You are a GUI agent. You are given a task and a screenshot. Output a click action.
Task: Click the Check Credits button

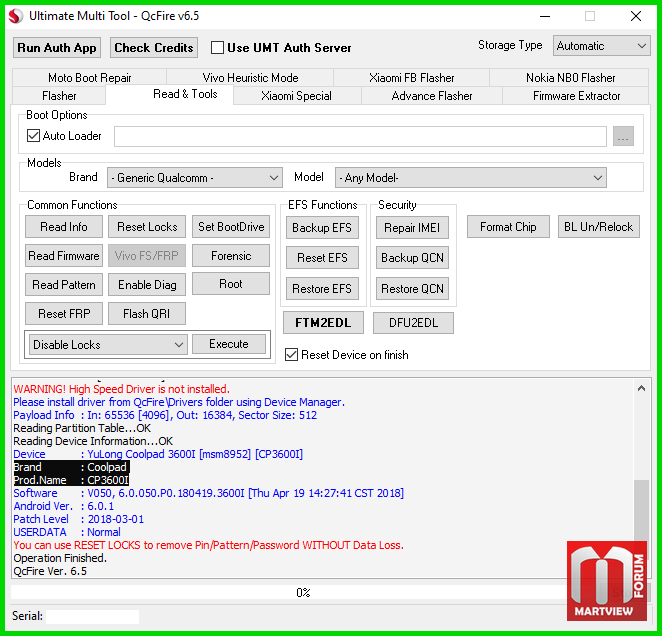click(154, 48)
